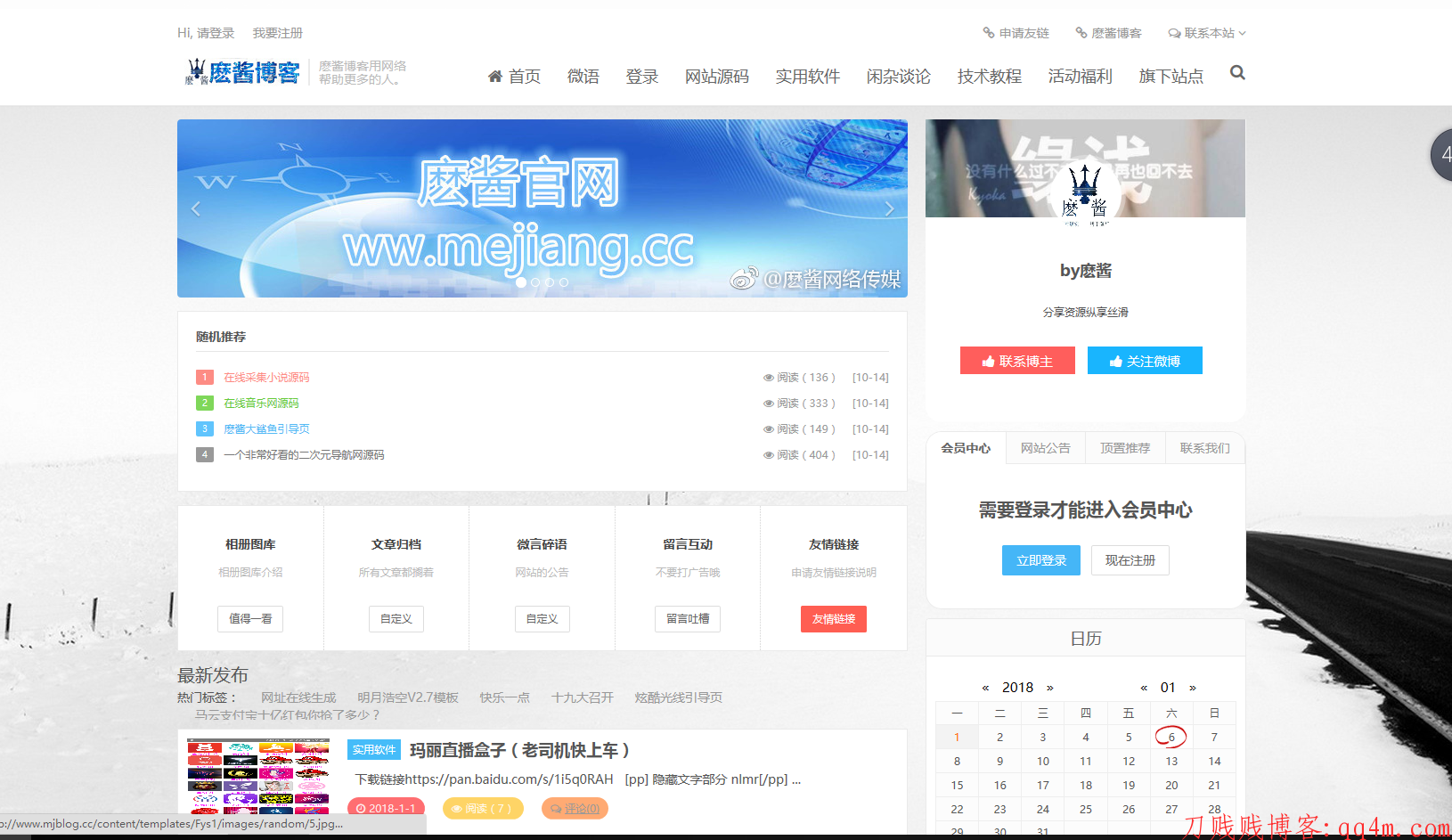Go to next month in calendar
The height and width of the screenshot is (840, 1452).
pos(1193,688)
